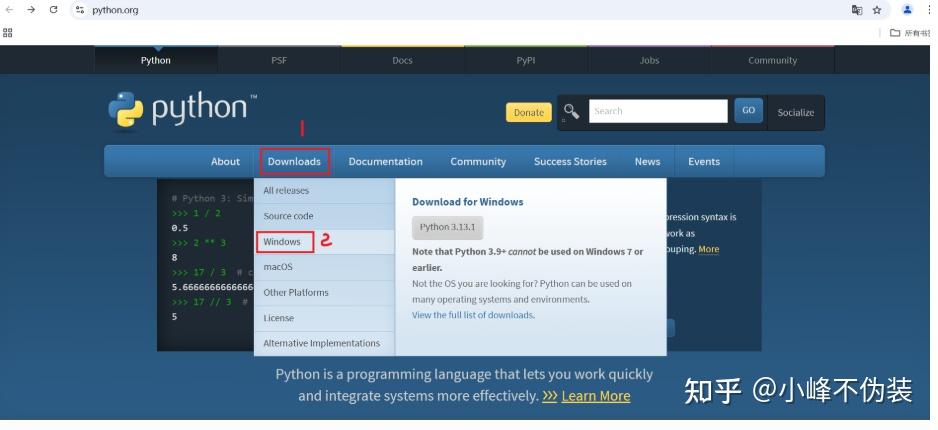
Task: Select the Python top tab
Action: point(156,60)
